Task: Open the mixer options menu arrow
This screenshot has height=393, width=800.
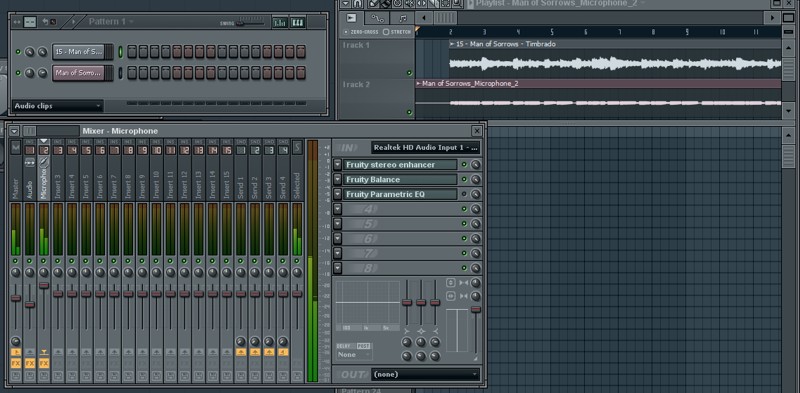Action: coord(14,131)
